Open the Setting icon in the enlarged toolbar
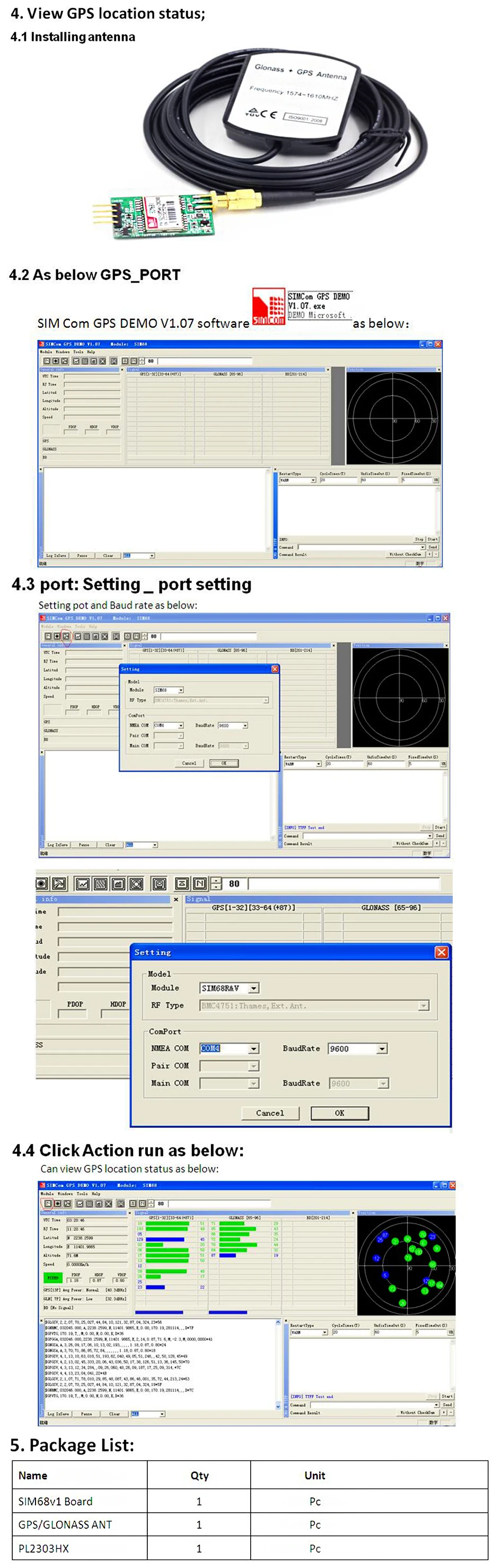The height and width of the screenshot is (1568, 493). (59, 883)
